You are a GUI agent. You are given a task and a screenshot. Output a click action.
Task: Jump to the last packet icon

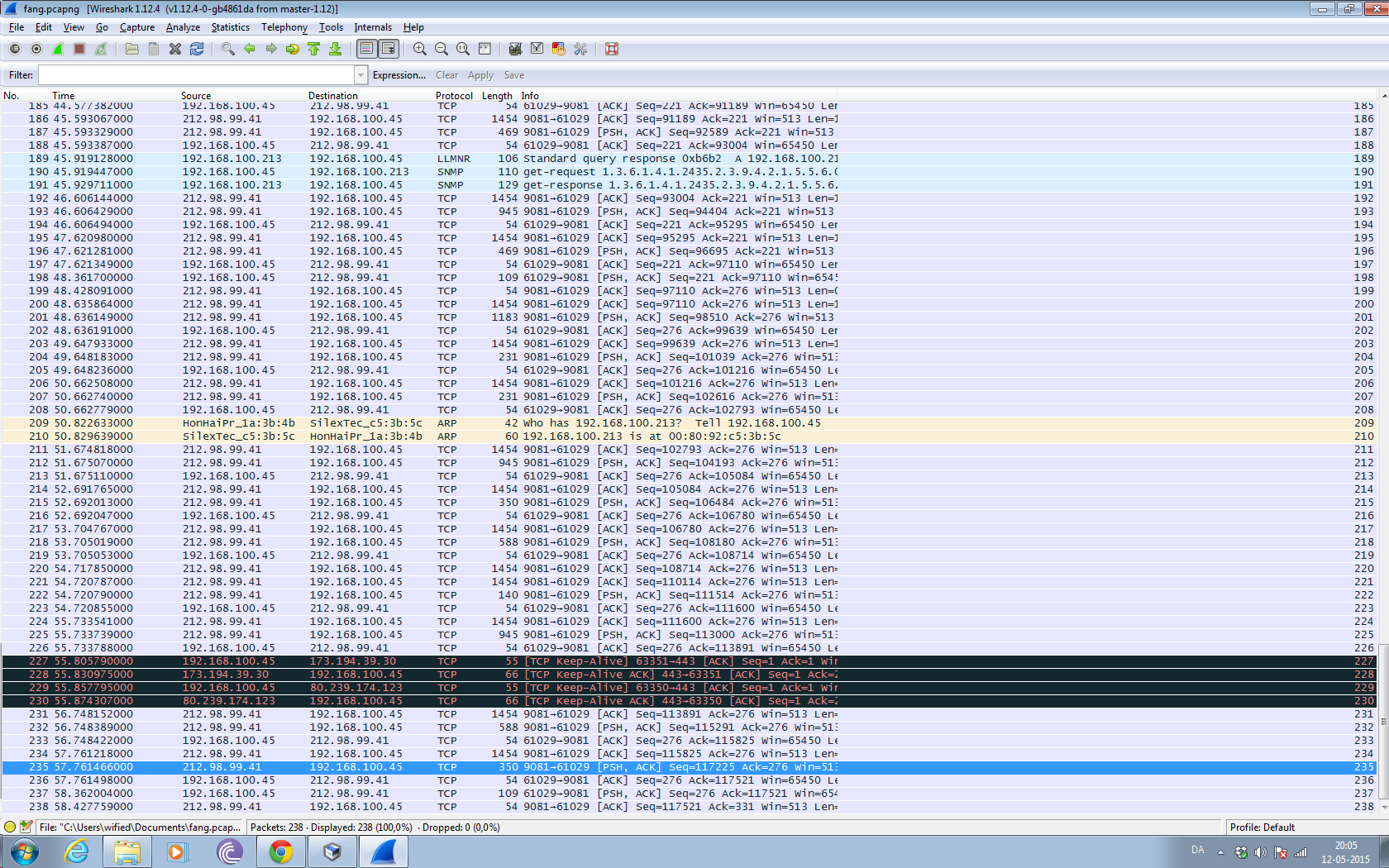click(336, 50)
